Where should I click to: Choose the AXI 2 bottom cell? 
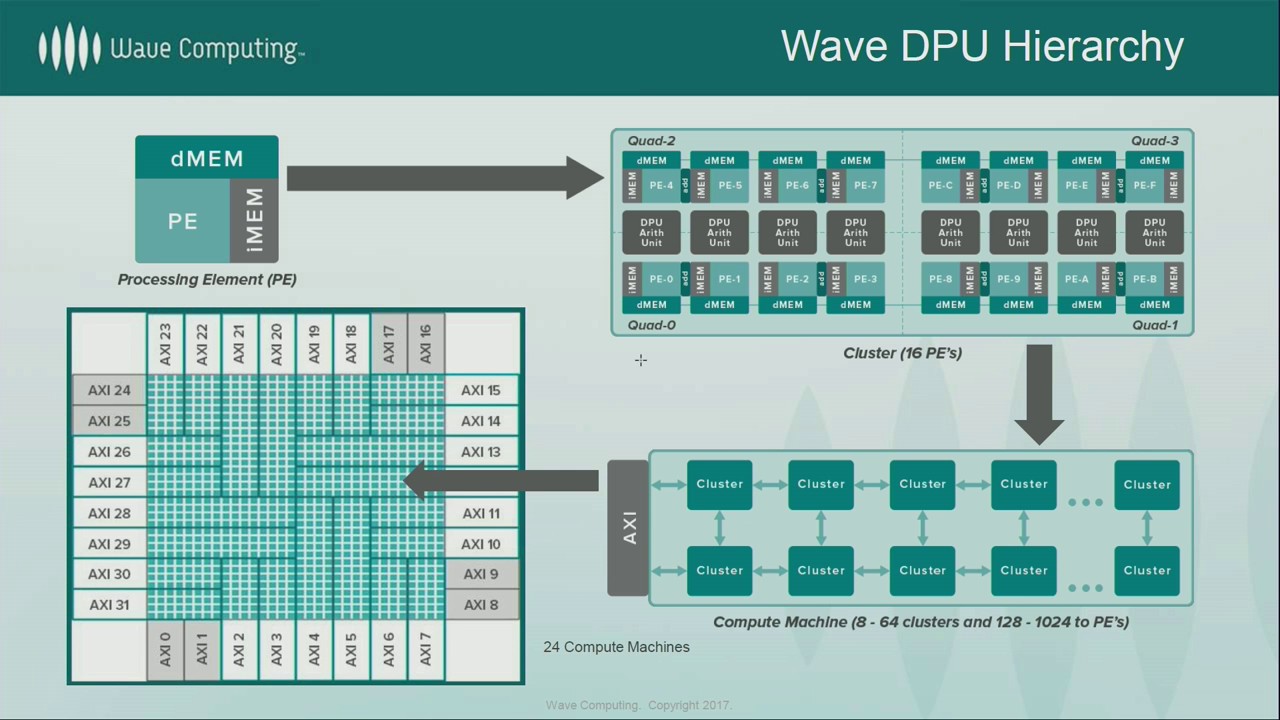pyautogui.click(x=239, y=650)
